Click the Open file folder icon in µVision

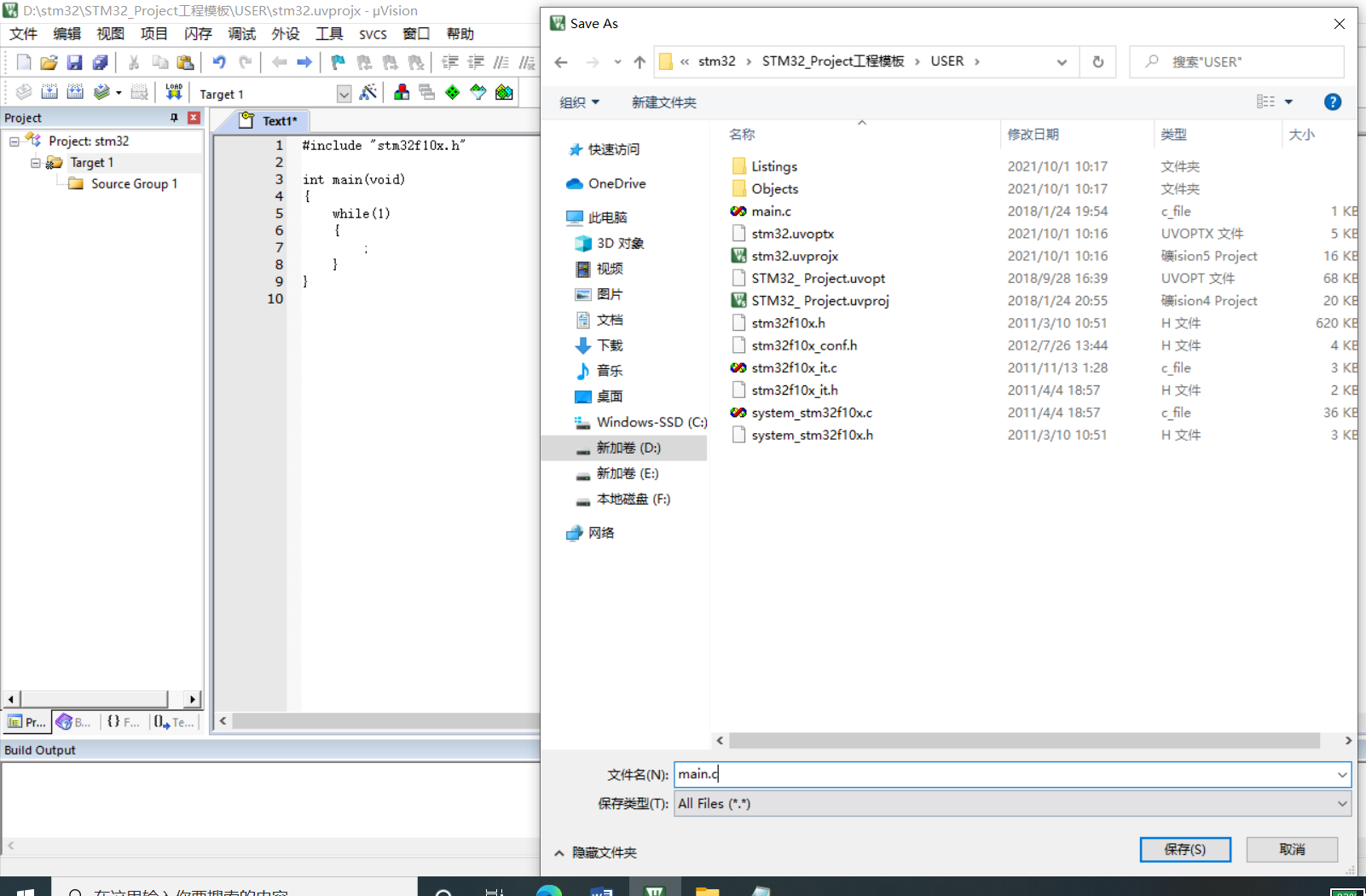[49, 62]
